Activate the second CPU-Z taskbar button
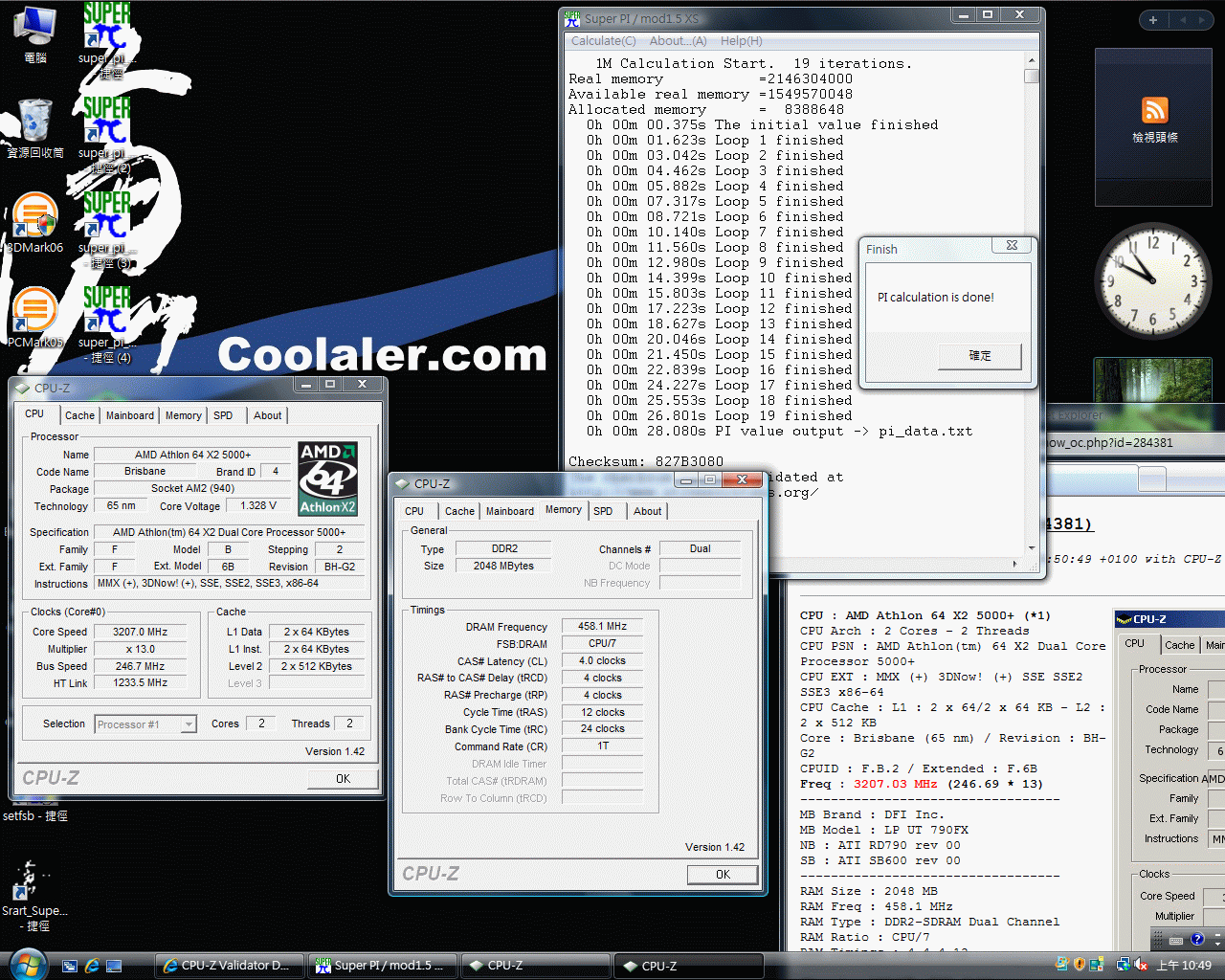This screenshot has height=980, width=1225. 689,966
